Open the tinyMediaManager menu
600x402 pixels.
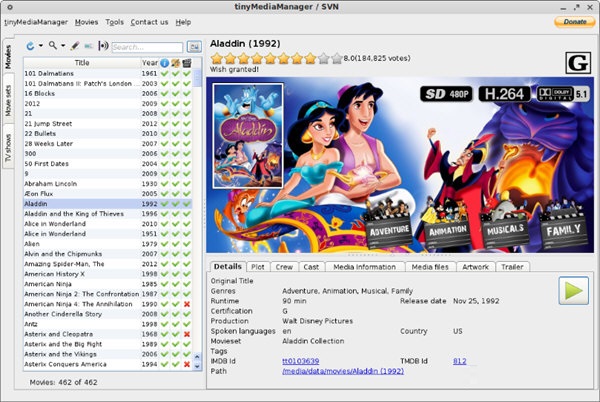tap(36, 22)
